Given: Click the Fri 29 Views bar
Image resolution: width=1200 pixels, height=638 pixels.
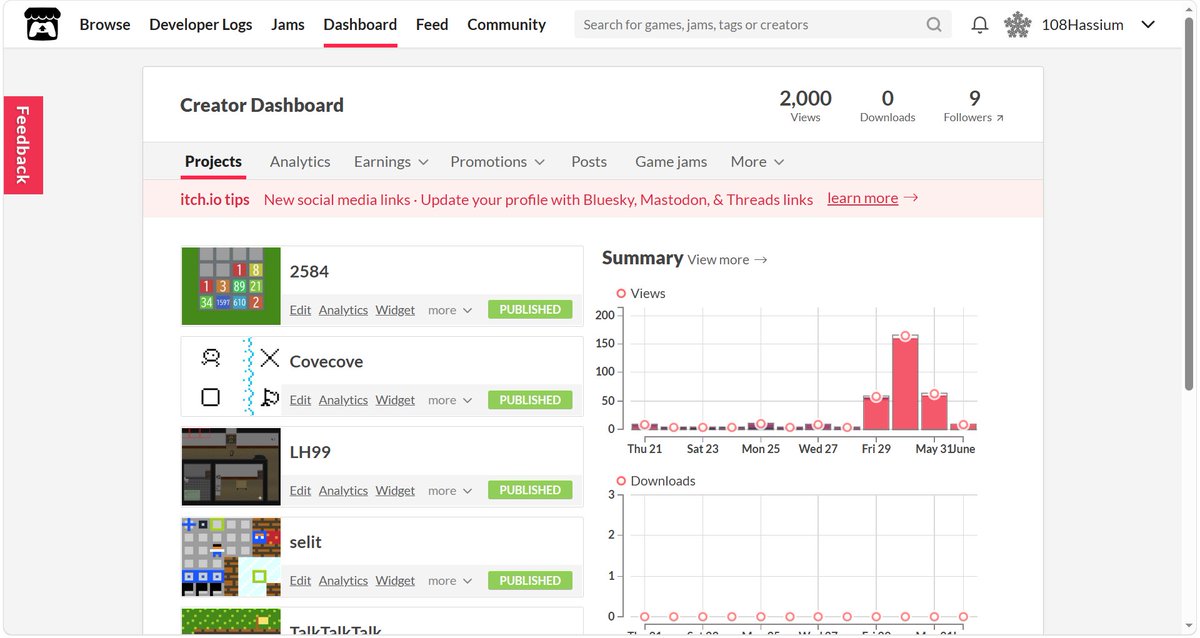Looking at the screenshot, I should (x=876, y=413).
